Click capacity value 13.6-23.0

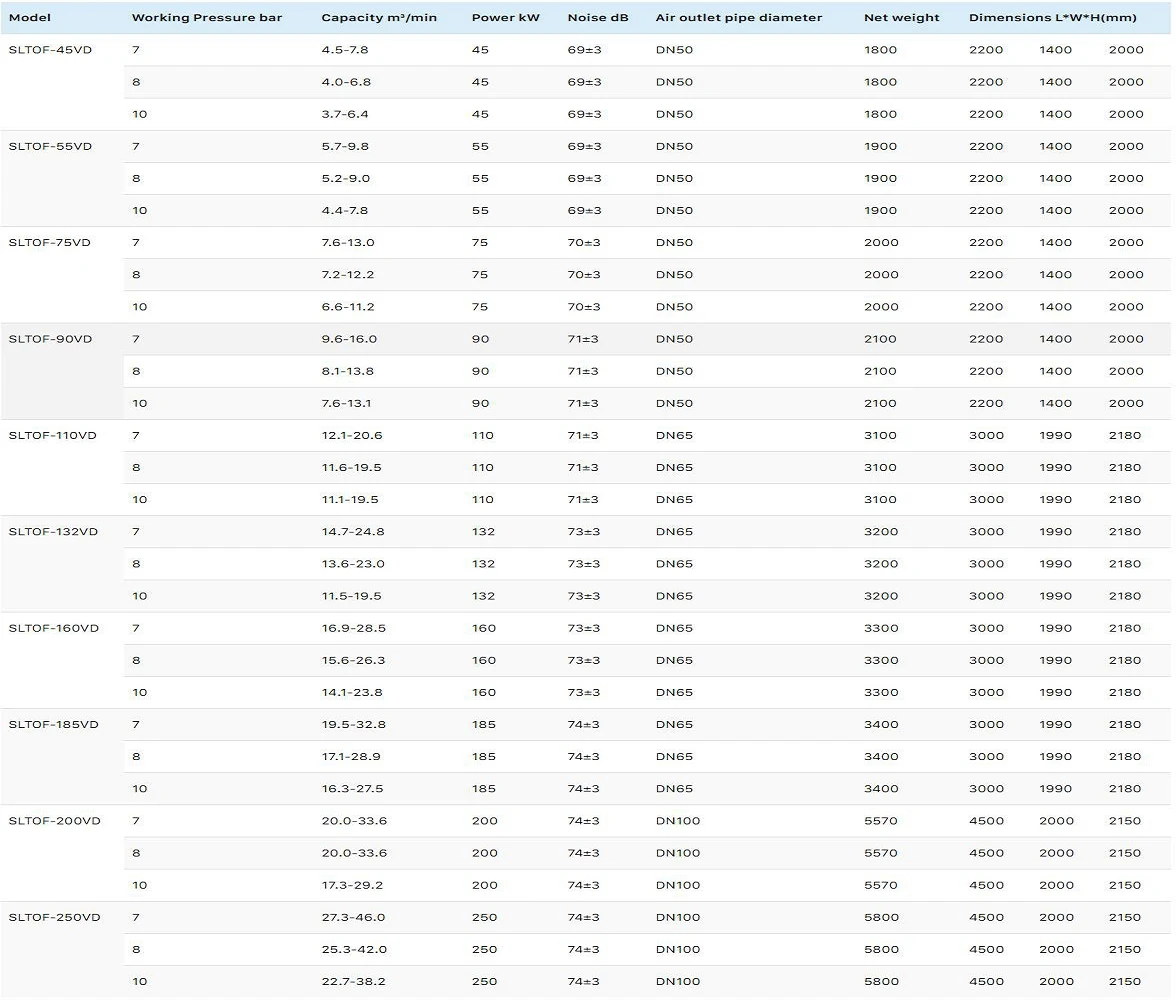[353, 564]
